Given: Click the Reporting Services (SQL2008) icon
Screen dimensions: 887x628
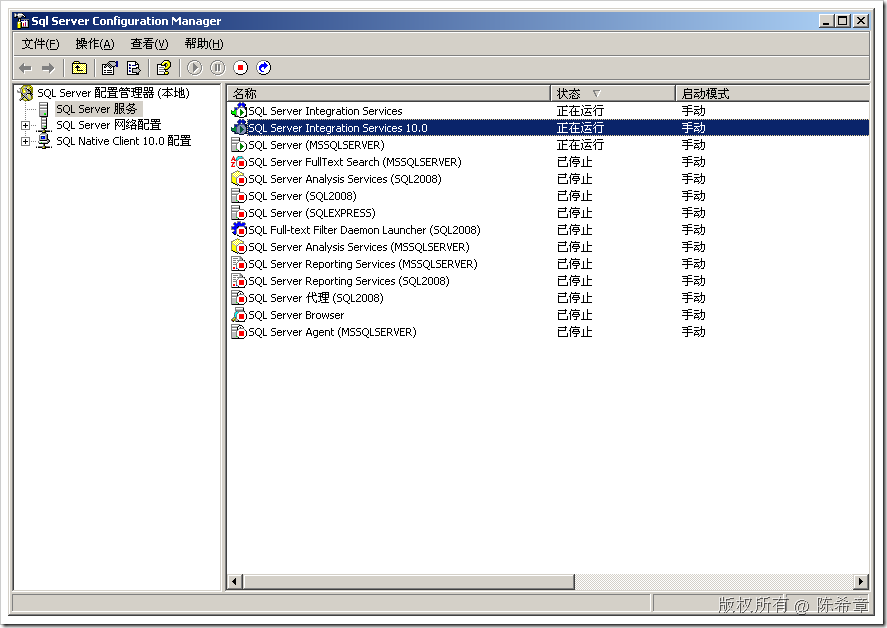Looking at the screenshot, I should click(239, 281).
